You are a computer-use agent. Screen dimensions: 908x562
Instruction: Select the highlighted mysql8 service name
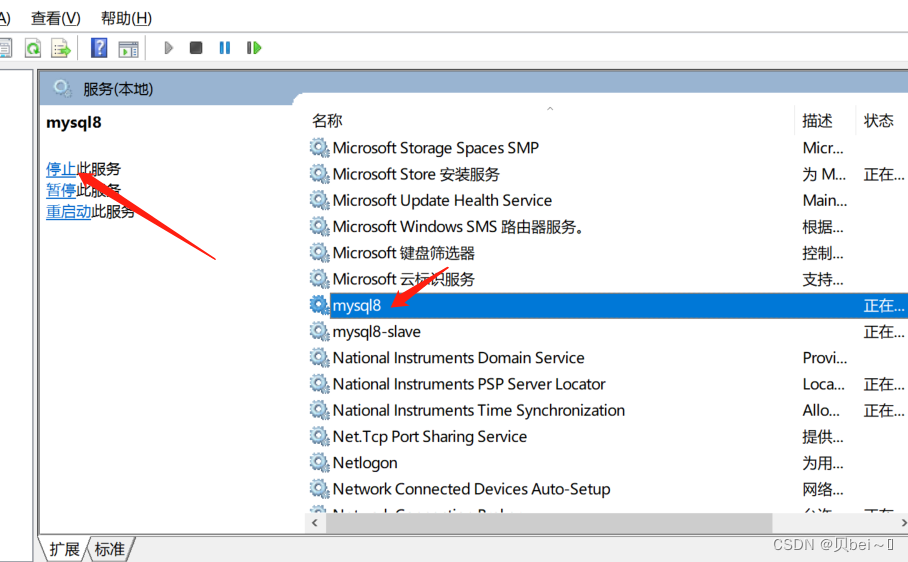(357, 305)
